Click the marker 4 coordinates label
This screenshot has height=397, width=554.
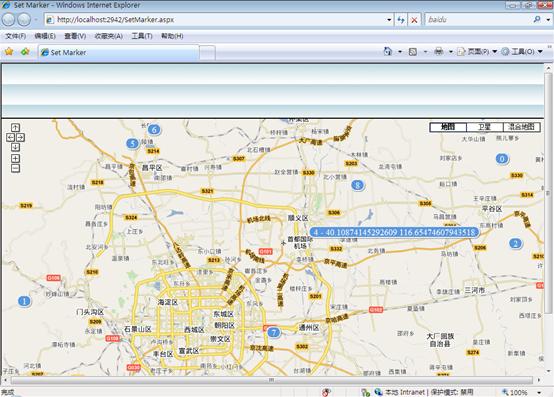pyautogui.click(x=394, y=232)
